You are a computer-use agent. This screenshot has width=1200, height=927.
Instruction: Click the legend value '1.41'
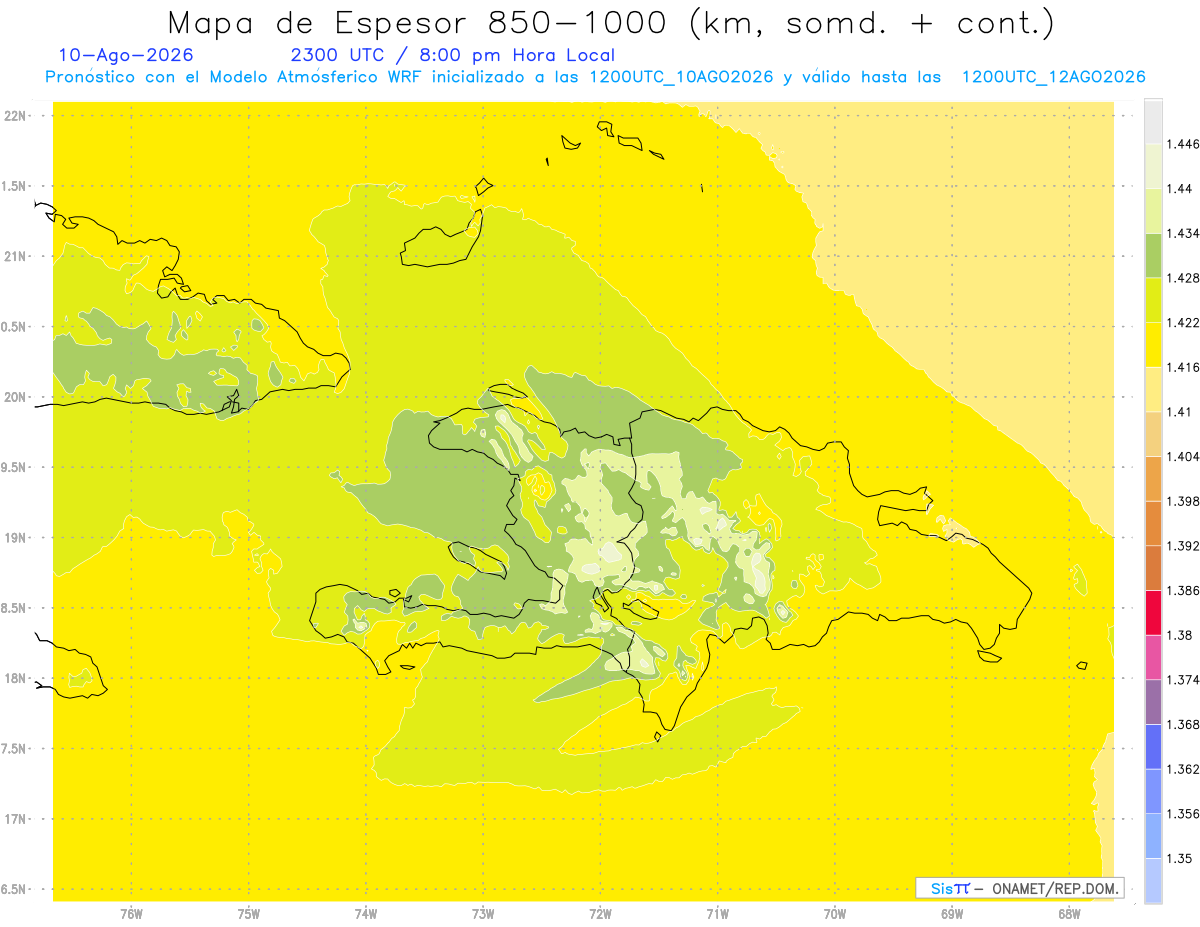(1179, 411)
